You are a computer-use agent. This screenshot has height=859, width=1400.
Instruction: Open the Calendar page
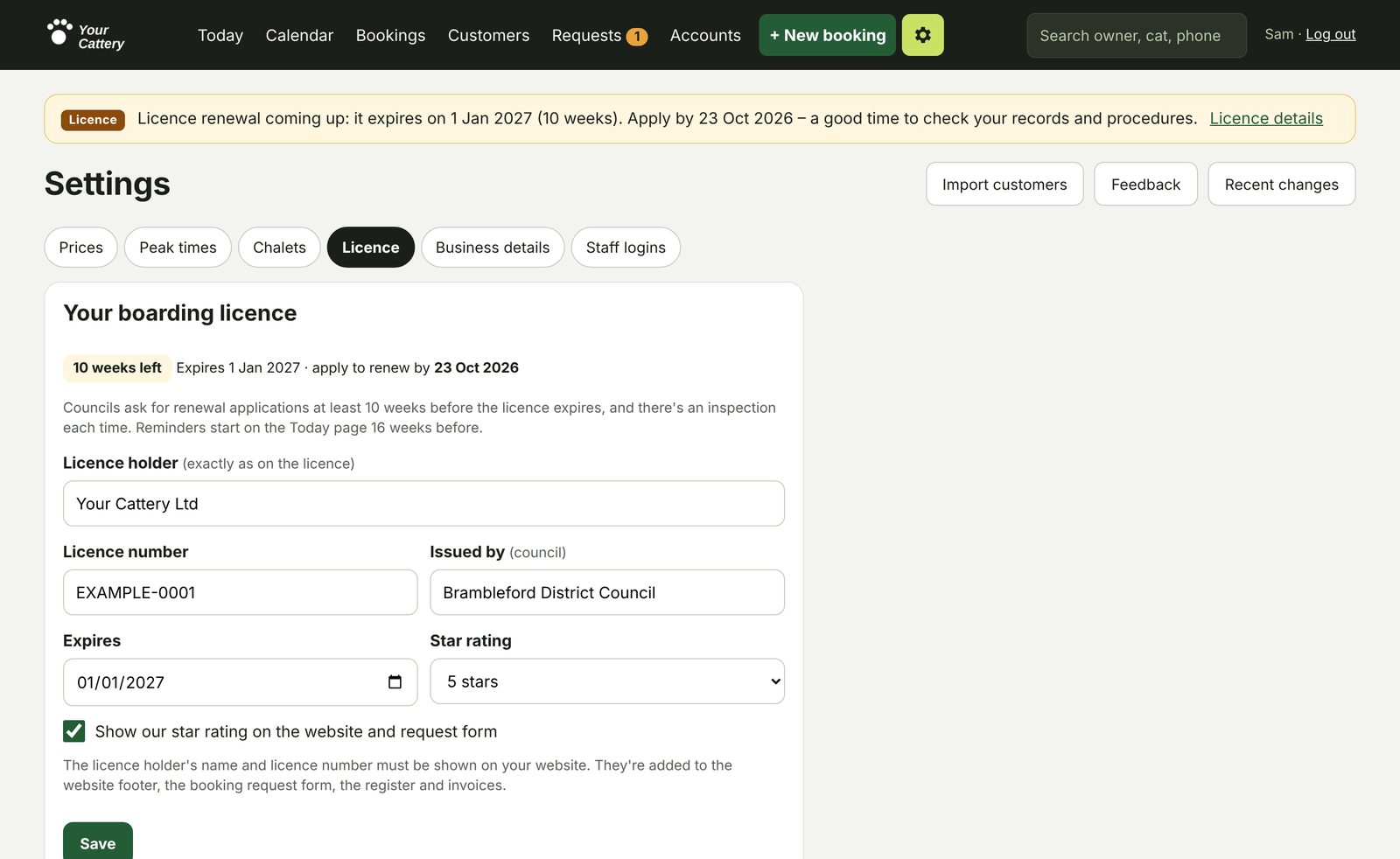click(x=299, y=35)
